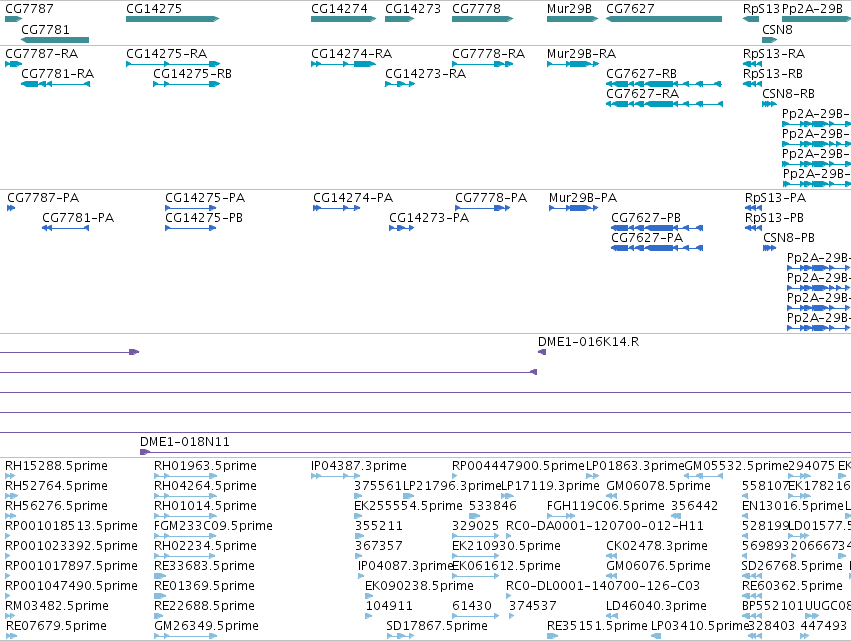The image size is (851, 641).
Task: Click EST IP04387.3prime
Action: [335, 476]
